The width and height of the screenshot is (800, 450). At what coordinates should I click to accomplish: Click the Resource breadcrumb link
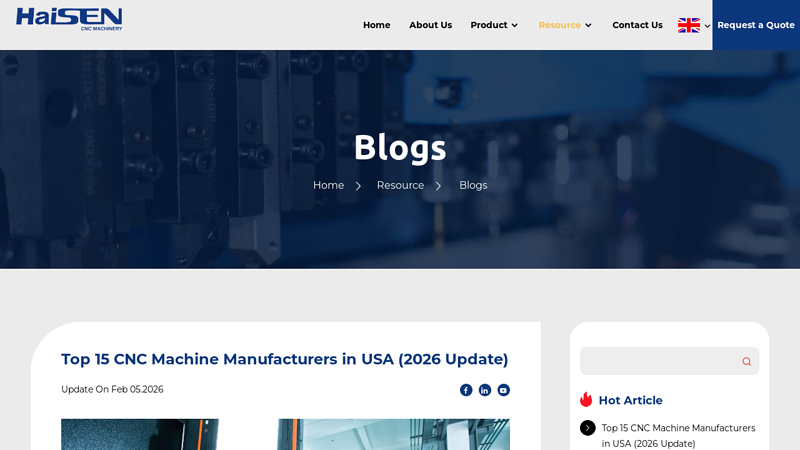(x=400, y=185)
